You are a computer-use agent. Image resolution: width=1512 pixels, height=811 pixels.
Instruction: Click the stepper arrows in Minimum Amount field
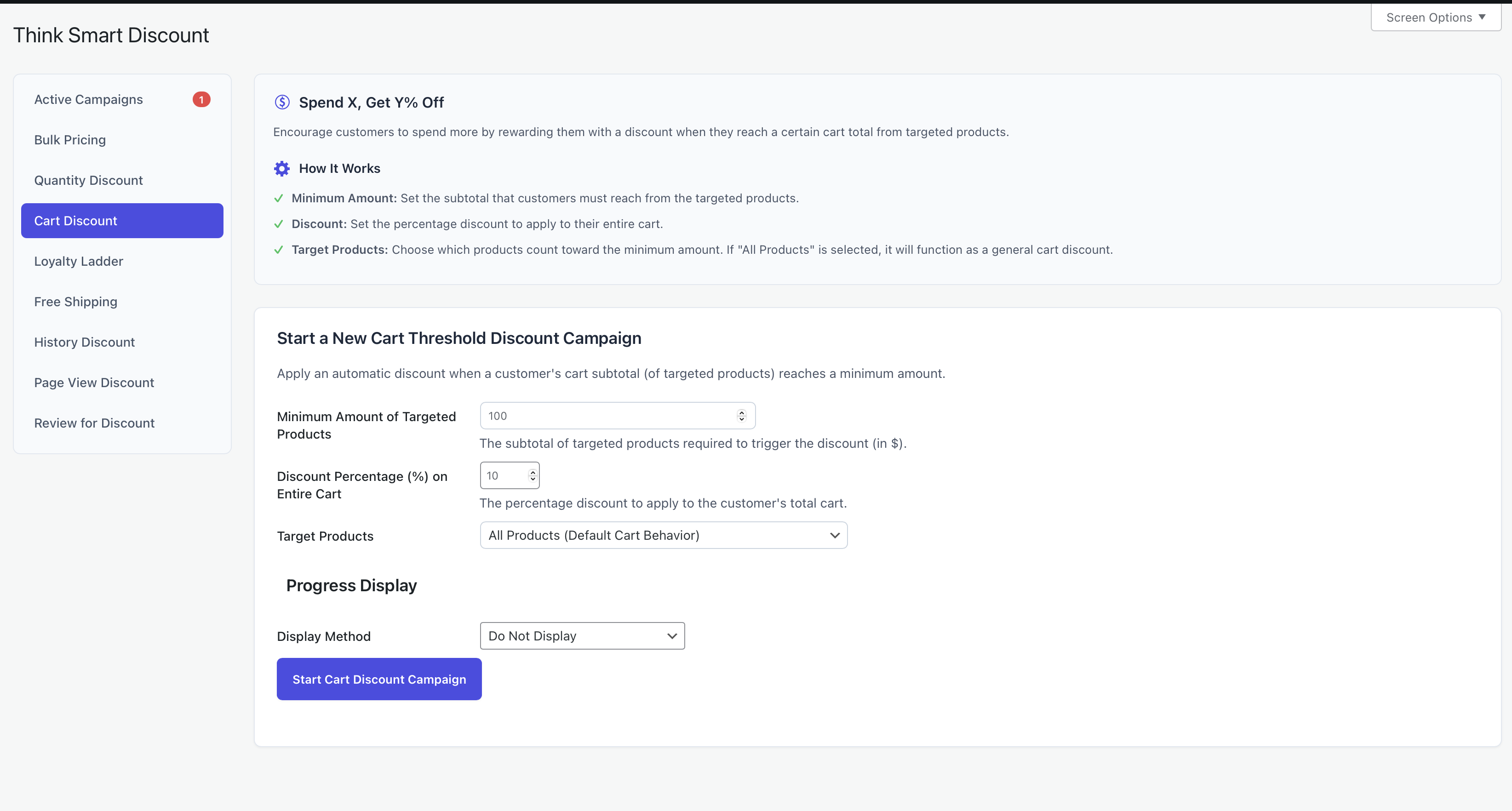click(x=741, y=416)
